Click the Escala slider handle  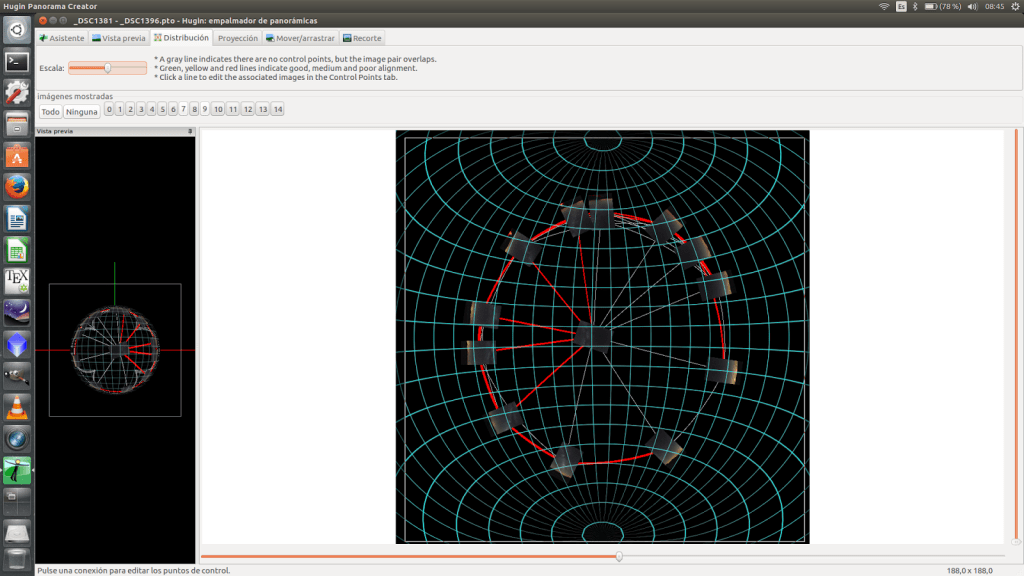tap(108, 68)
